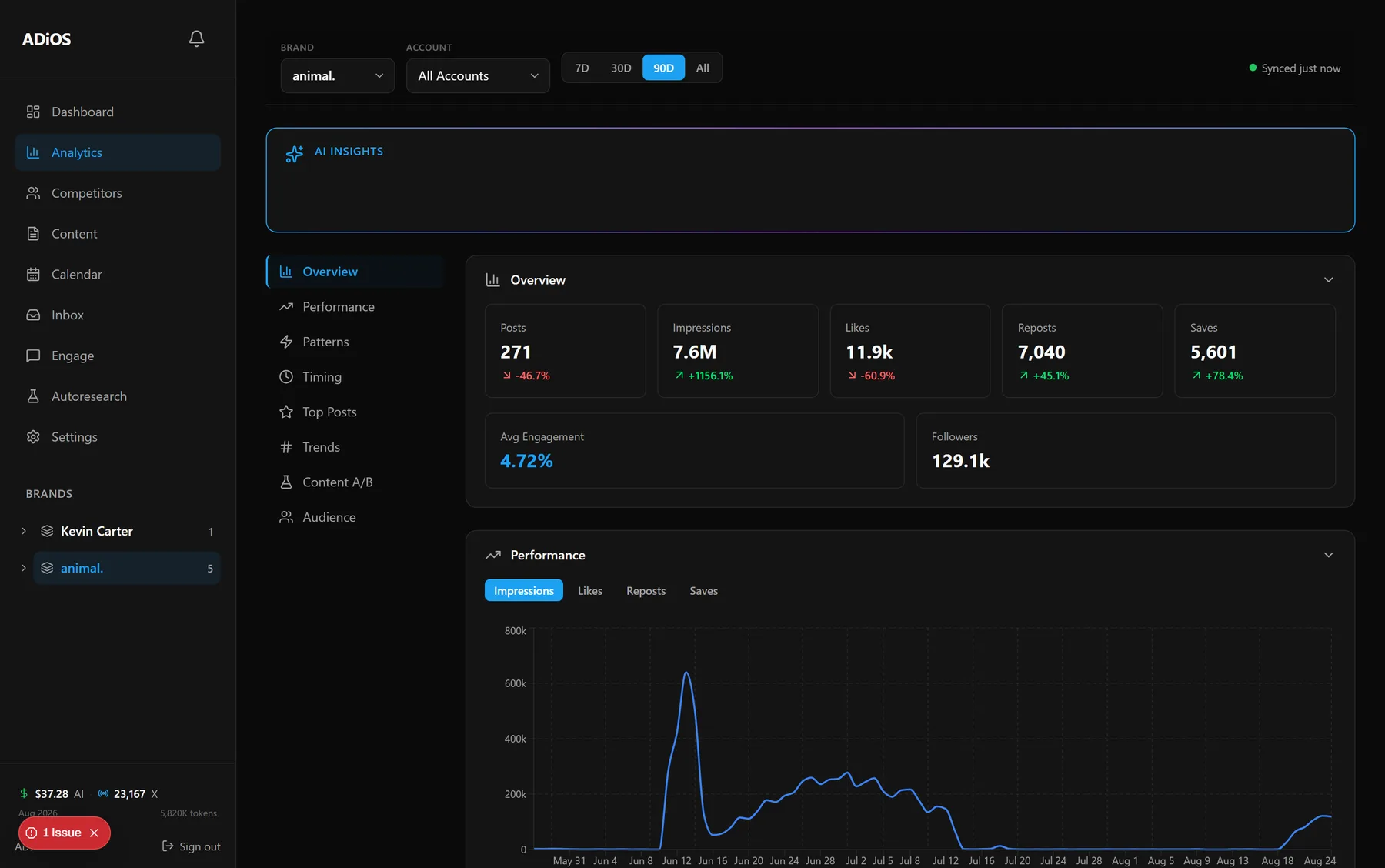Click the Audience people icon
The image size is (1385, 868).
point(286,517)
